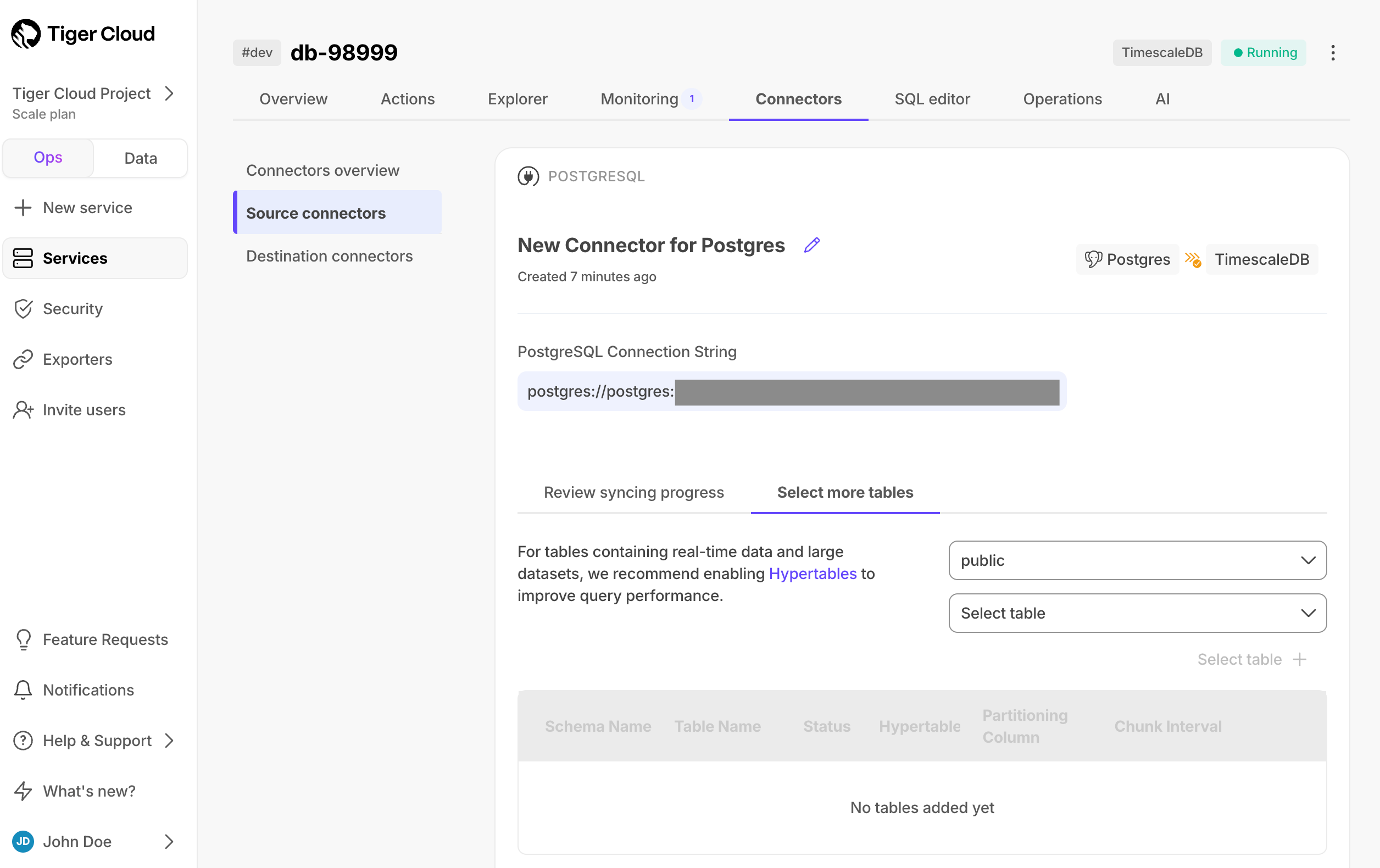The image size is (1380, 868).
Task: Open the Connectors tab
Action: pyautogui.click(x=798, y=99)
